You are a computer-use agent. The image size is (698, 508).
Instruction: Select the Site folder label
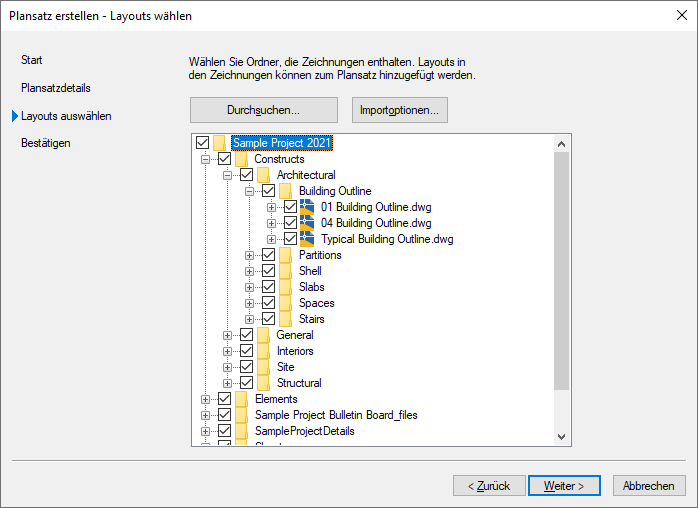(285, 367)
